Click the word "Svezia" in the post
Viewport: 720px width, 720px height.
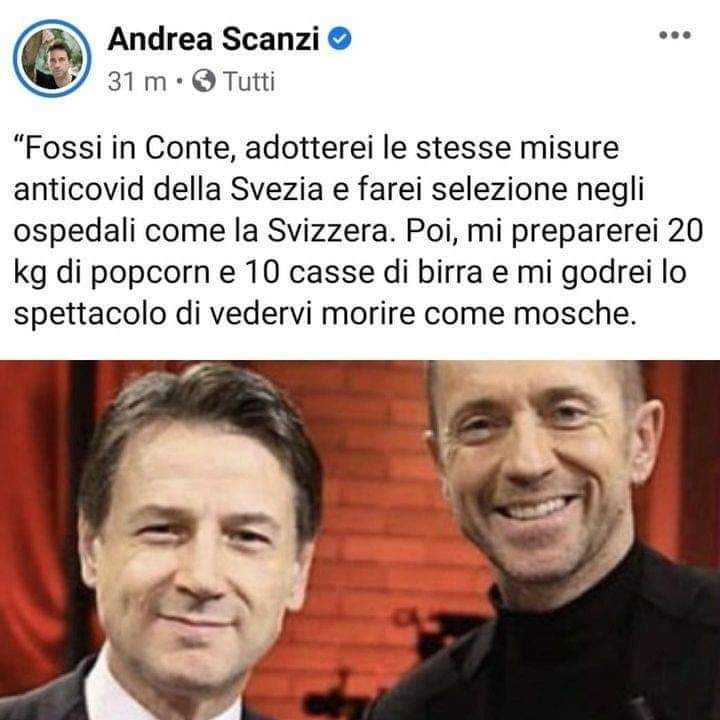276,189
